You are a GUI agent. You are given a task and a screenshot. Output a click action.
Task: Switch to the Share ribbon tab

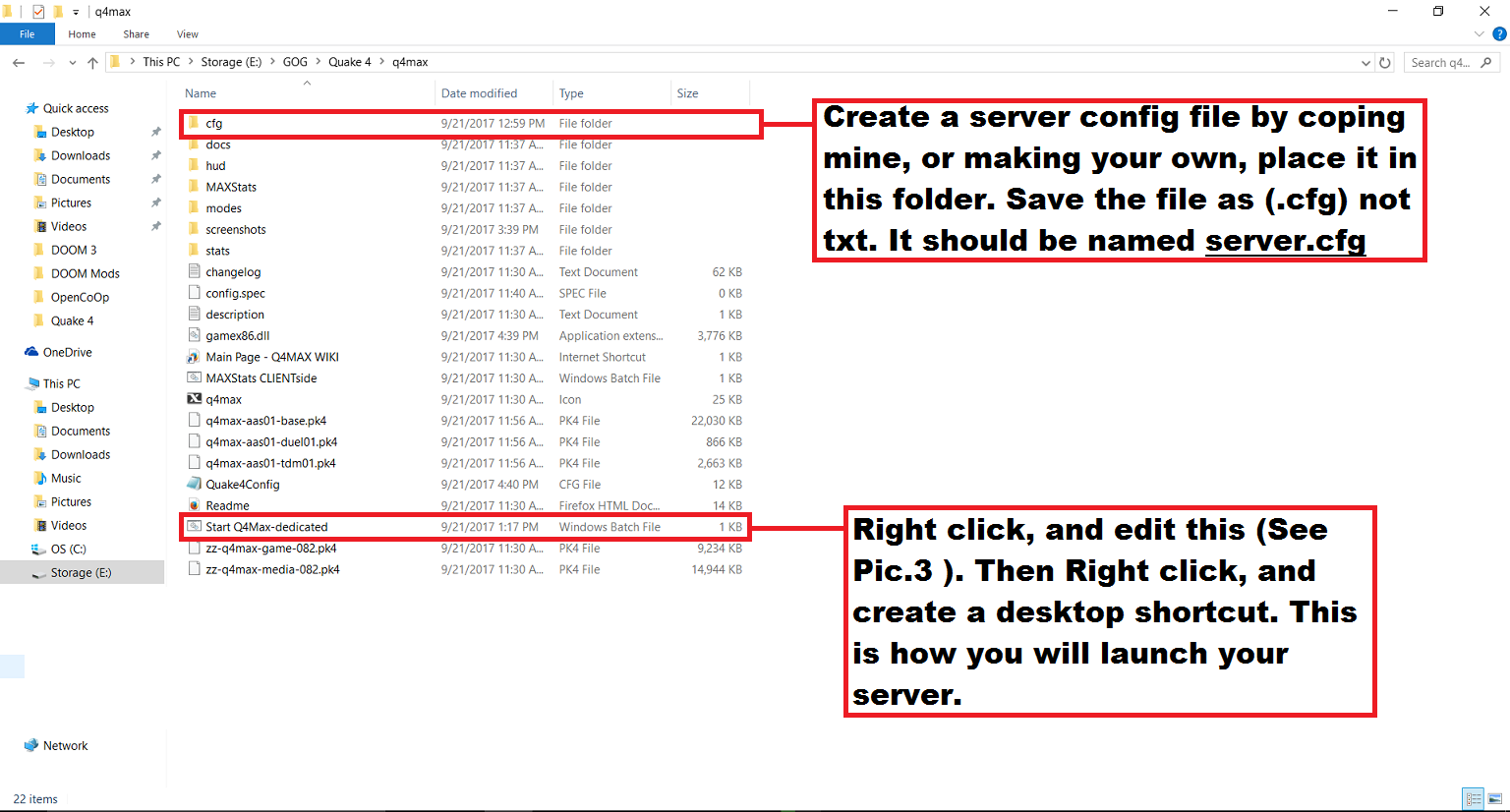pyautogui.click(x=136, y=34)
